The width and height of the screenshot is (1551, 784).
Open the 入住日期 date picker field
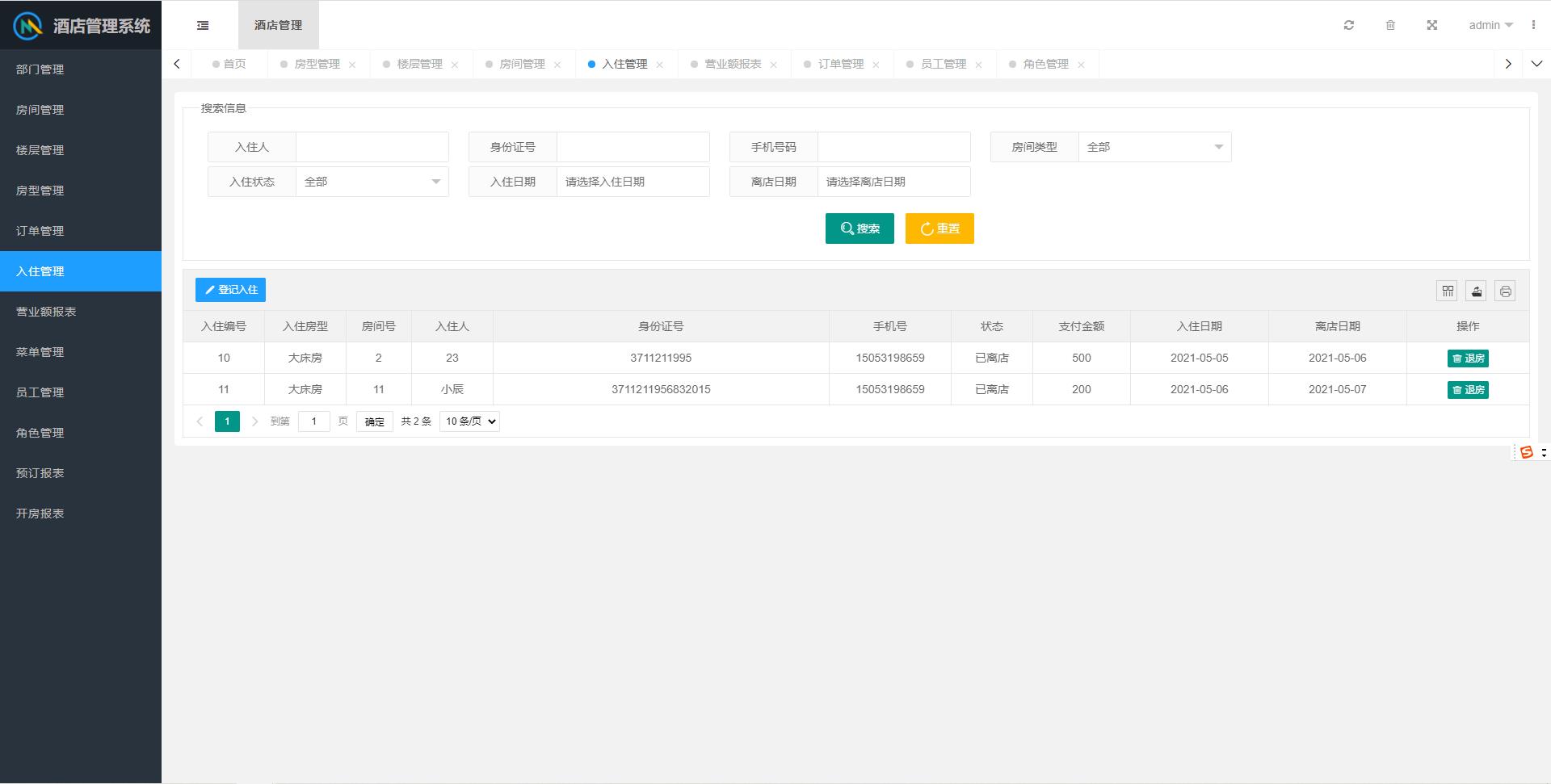pyautogui.click(x=633, y=182)
